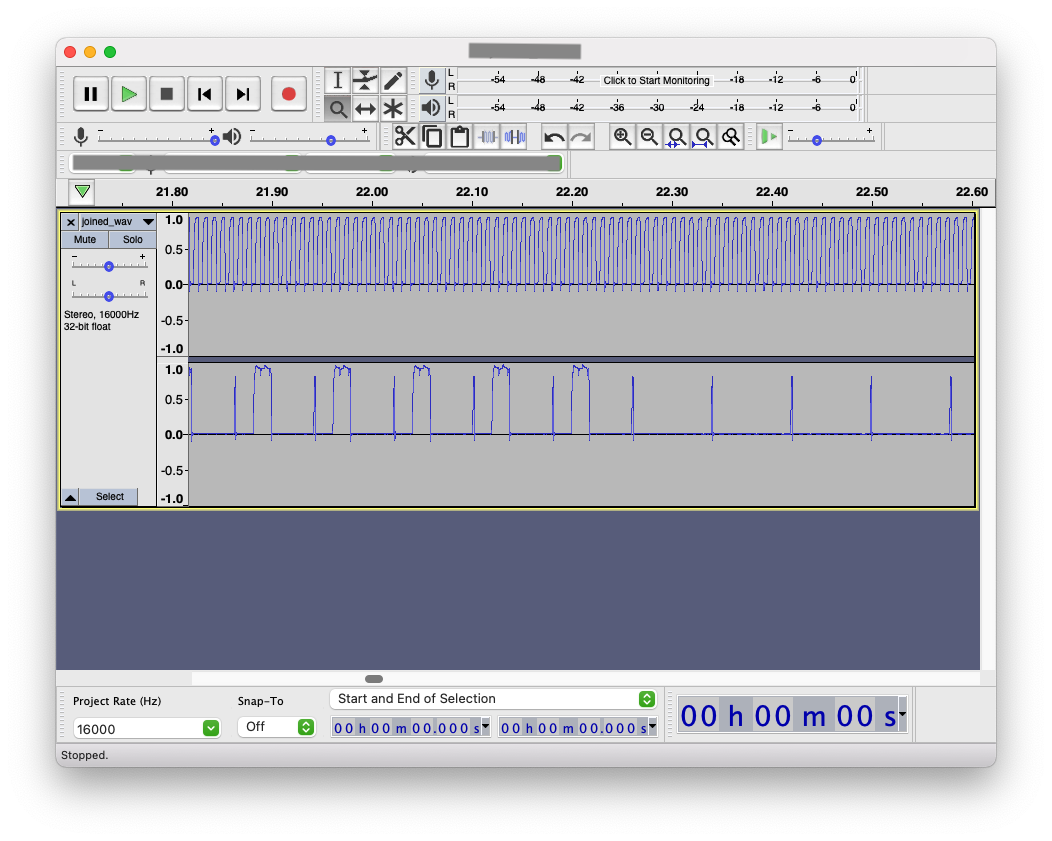Image resolution: width=1052 pixels, height=841 pixels.
Task: Zoom in on the waveform
Action: point(622,137)
